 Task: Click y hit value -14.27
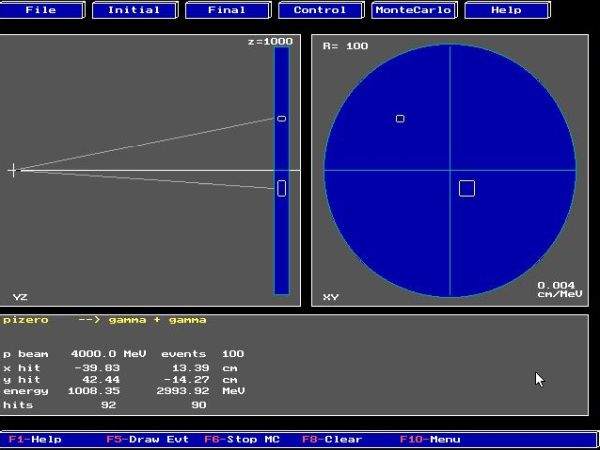tap(187, 380)
